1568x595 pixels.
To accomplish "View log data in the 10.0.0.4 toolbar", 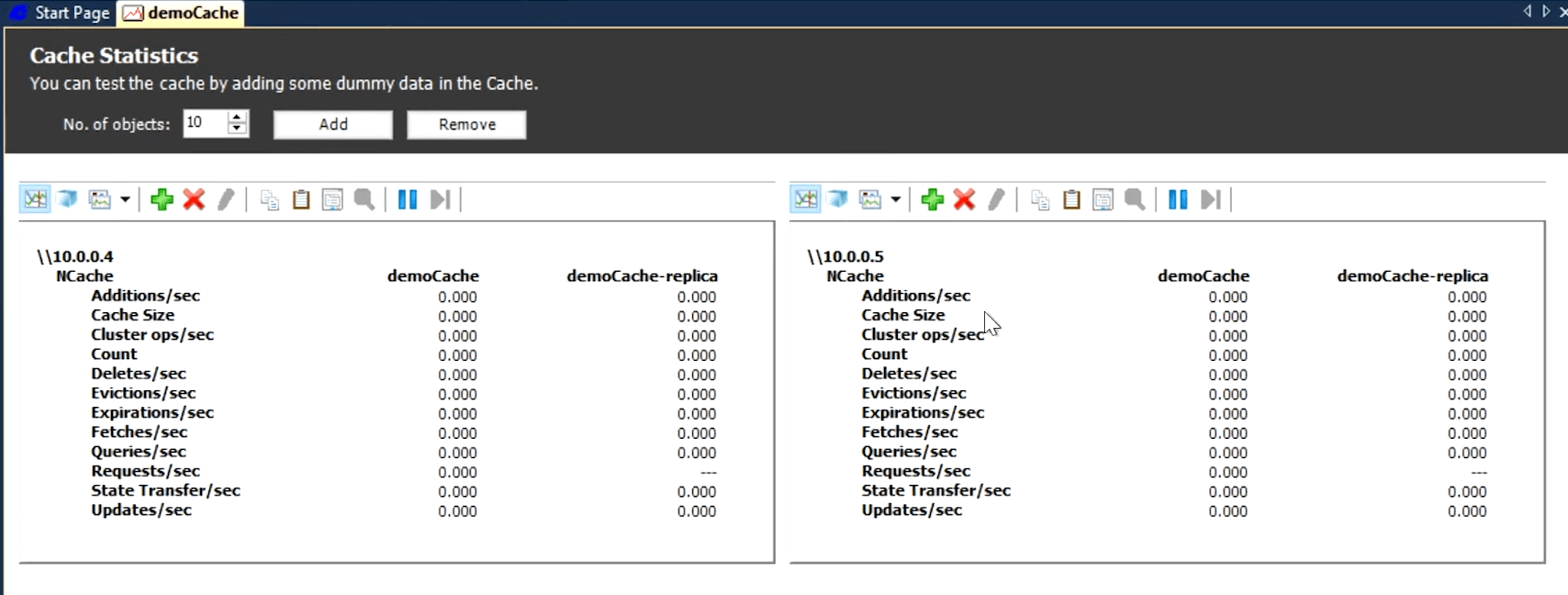I will (x=68, y=199).
